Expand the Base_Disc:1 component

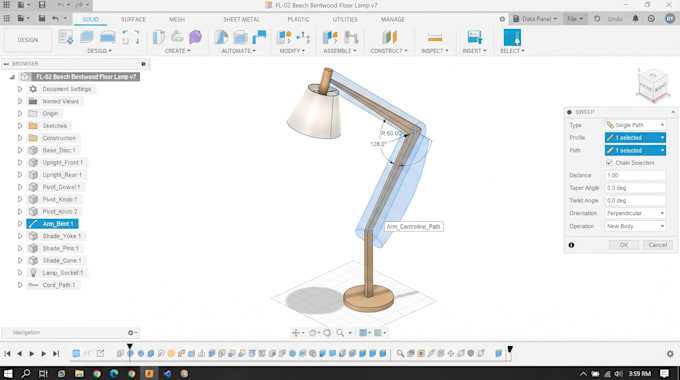click(20, 150)
